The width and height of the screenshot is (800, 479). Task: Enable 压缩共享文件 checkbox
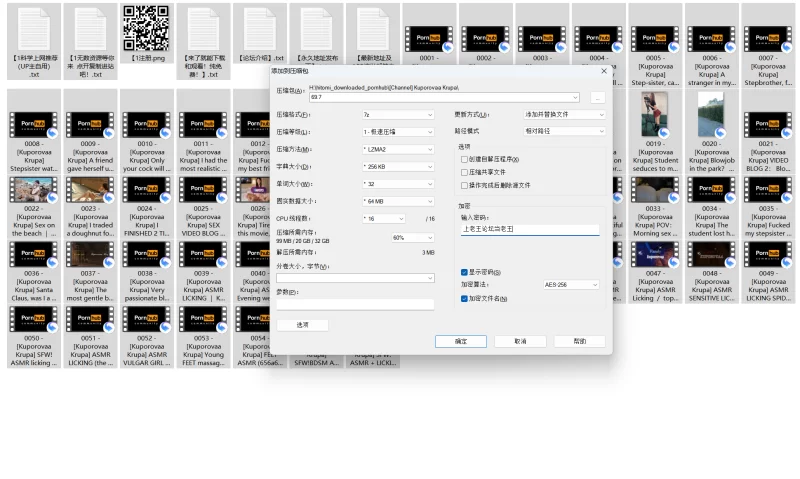pos(464,172)
